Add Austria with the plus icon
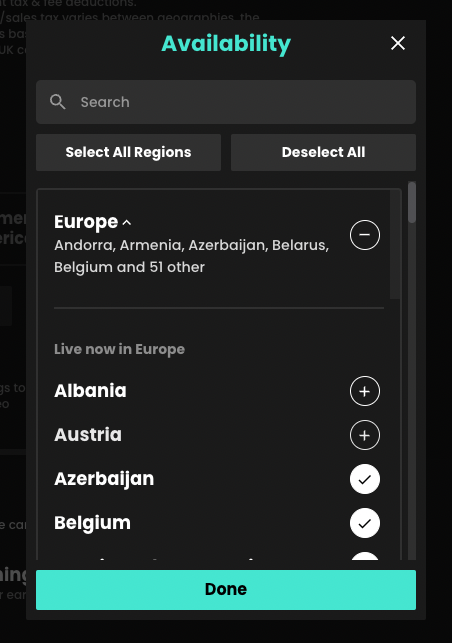452x643 pixels. pos(365,435)
